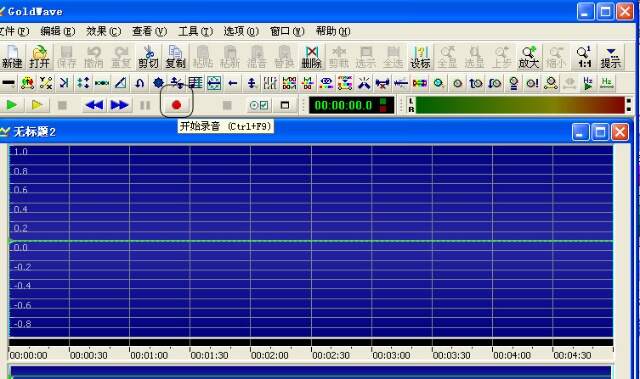Open the 选项 (O) menu

[241, 31]
